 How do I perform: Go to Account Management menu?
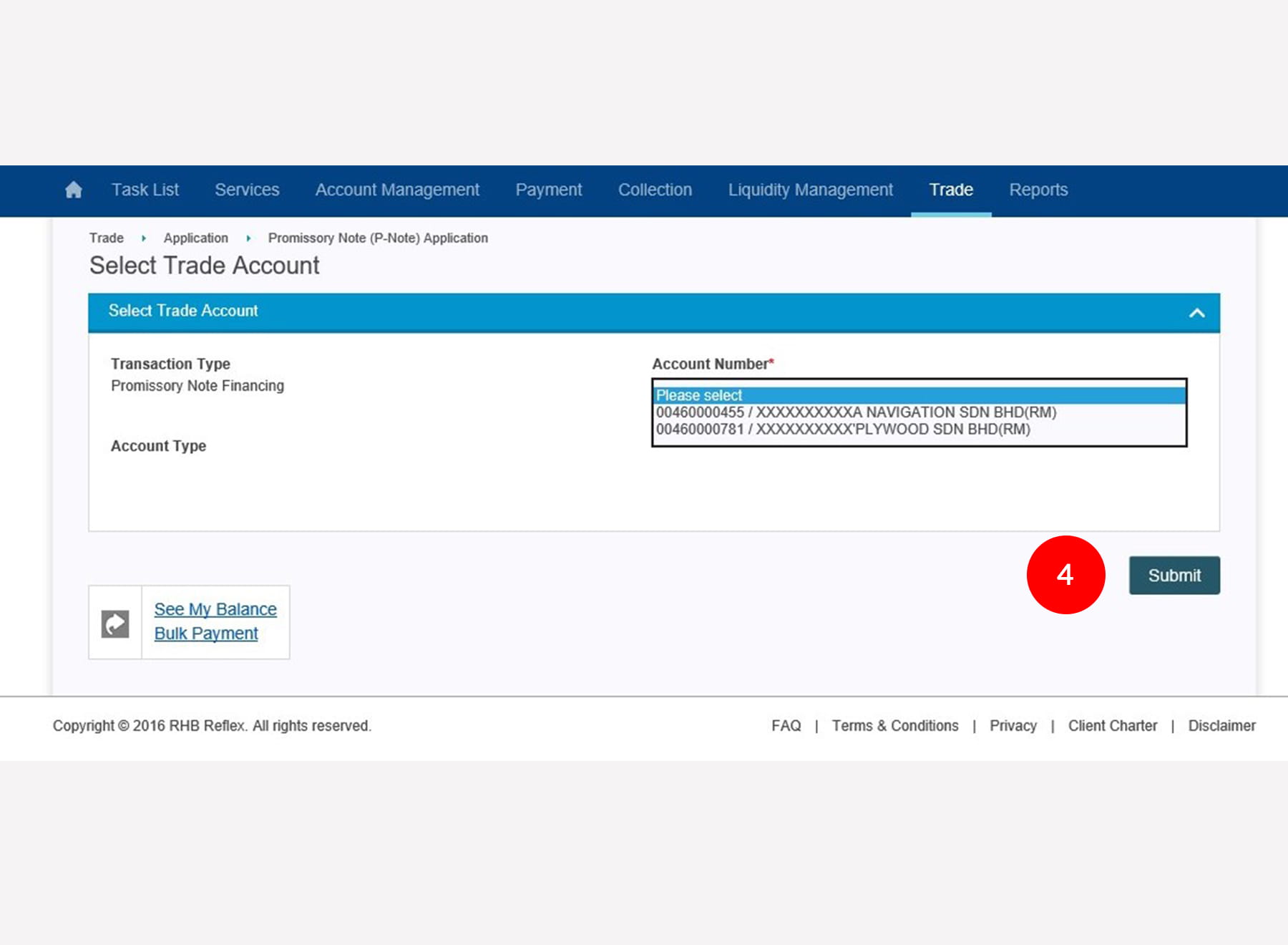[x=397, y=190]
